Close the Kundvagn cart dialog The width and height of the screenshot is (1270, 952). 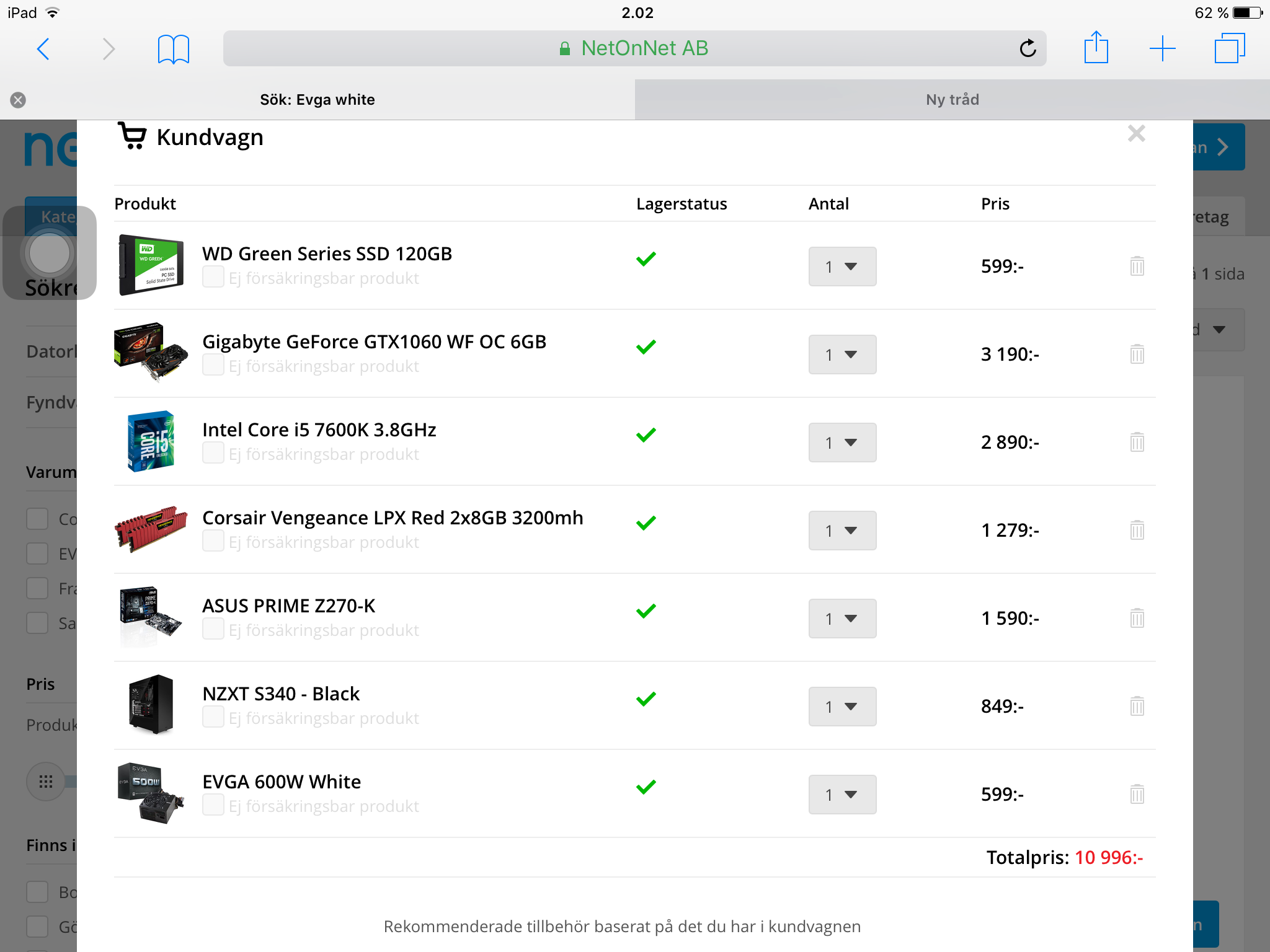(x=1136, y=134)
